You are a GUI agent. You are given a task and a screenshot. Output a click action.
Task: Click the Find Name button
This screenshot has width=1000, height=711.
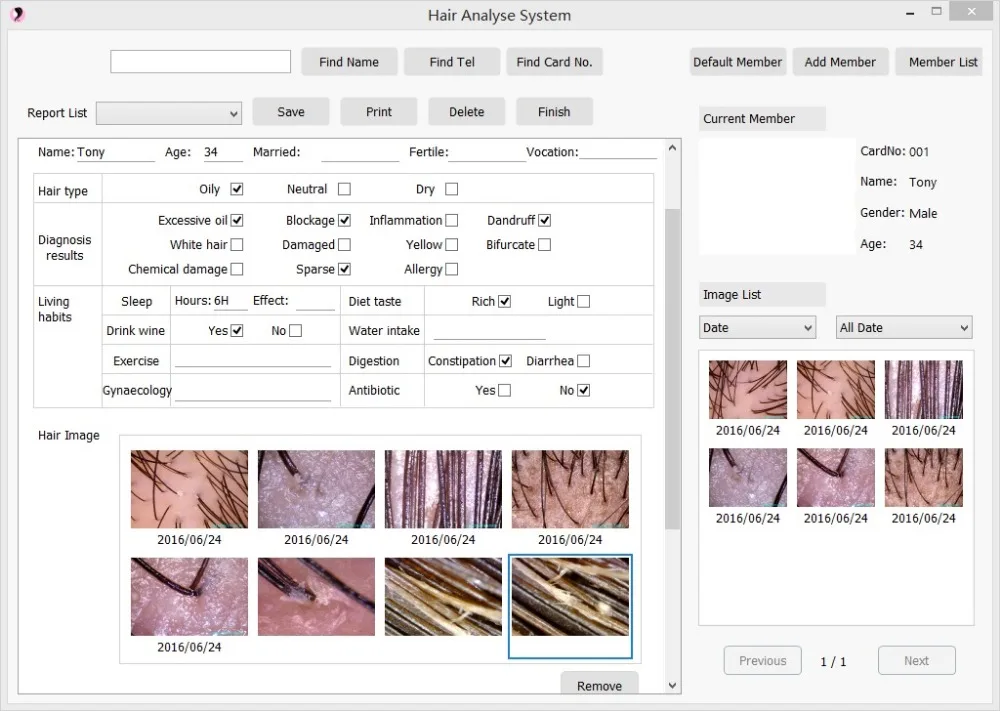[349, 62]
